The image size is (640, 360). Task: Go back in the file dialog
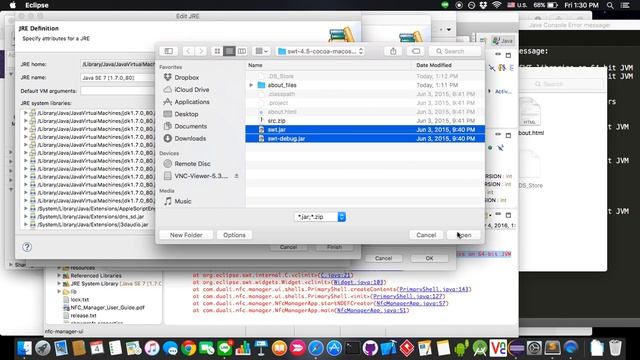188,51
